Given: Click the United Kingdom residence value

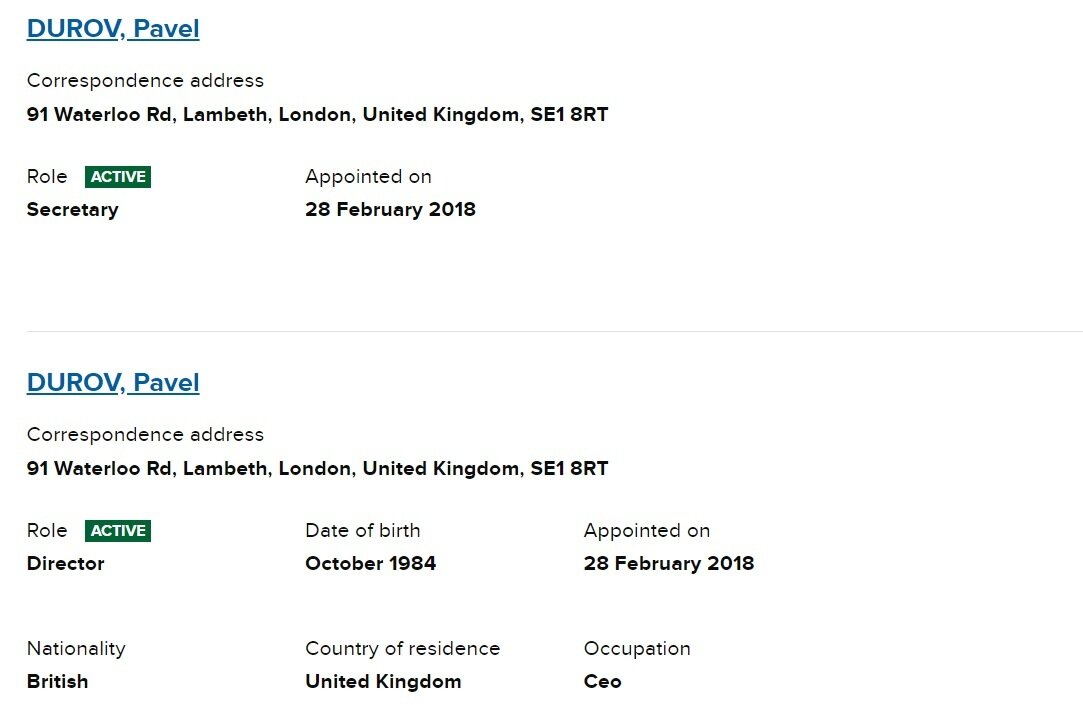Looking at the screenshot, I should click(x=383, y=682).
